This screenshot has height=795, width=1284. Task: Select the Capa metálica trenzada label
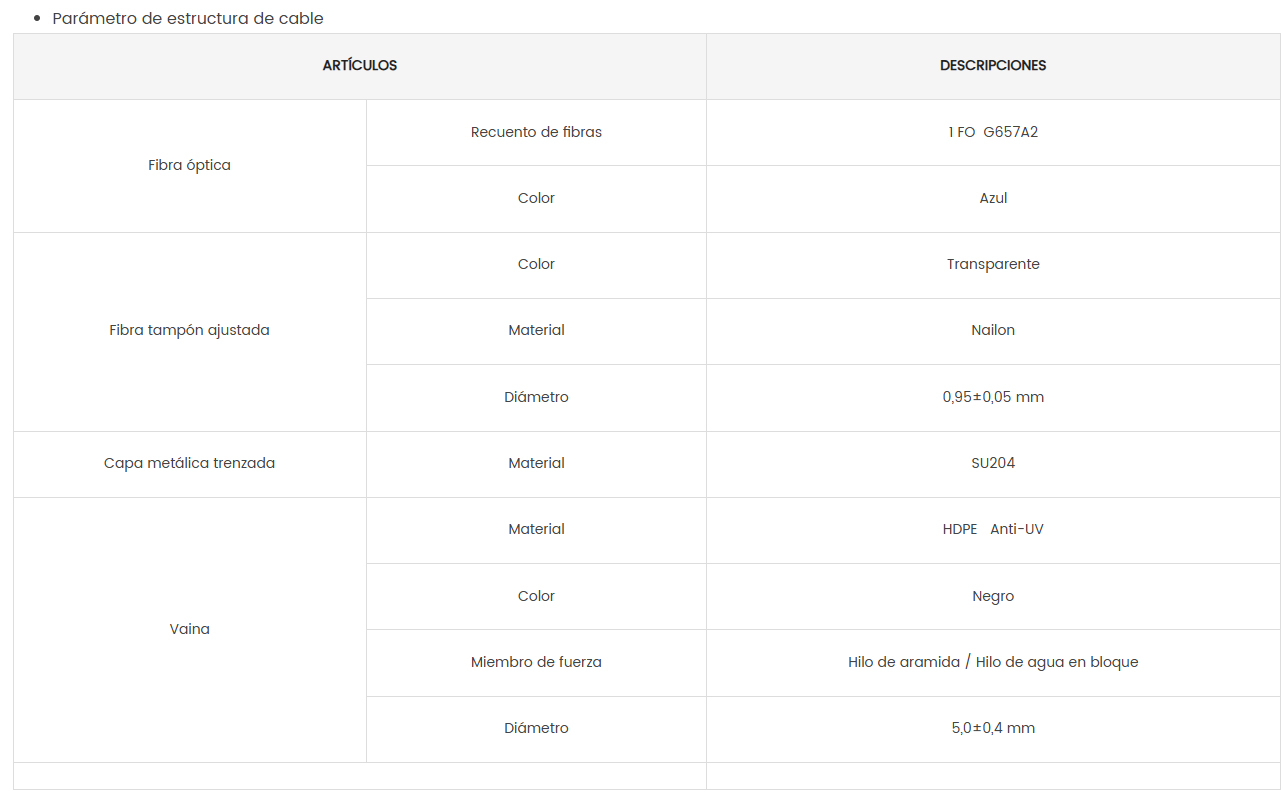tap(189, 463)
